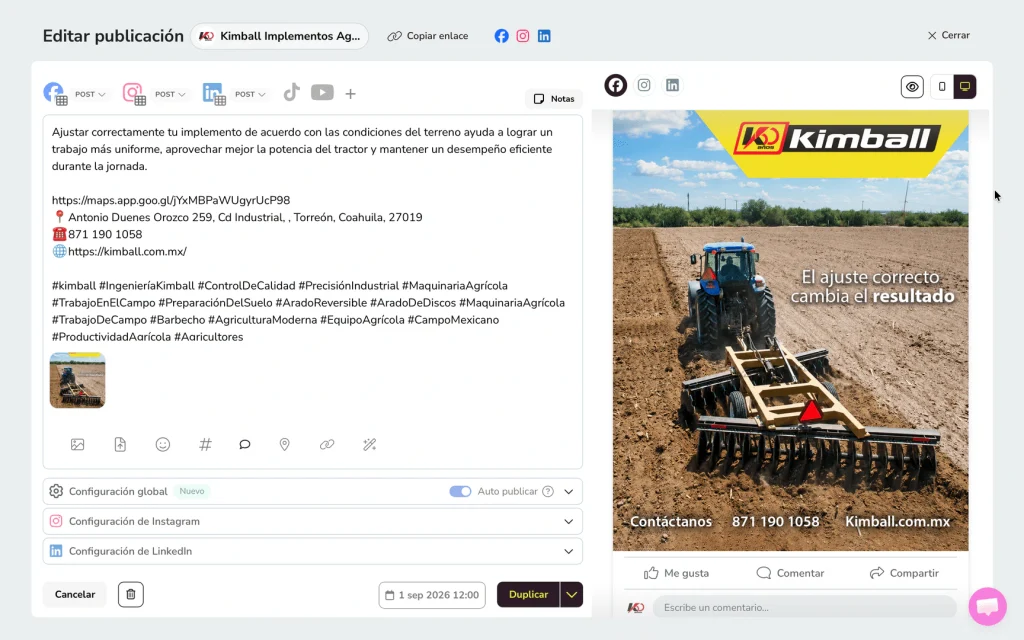Switch preview to desktop view

(x=965, y=86)
